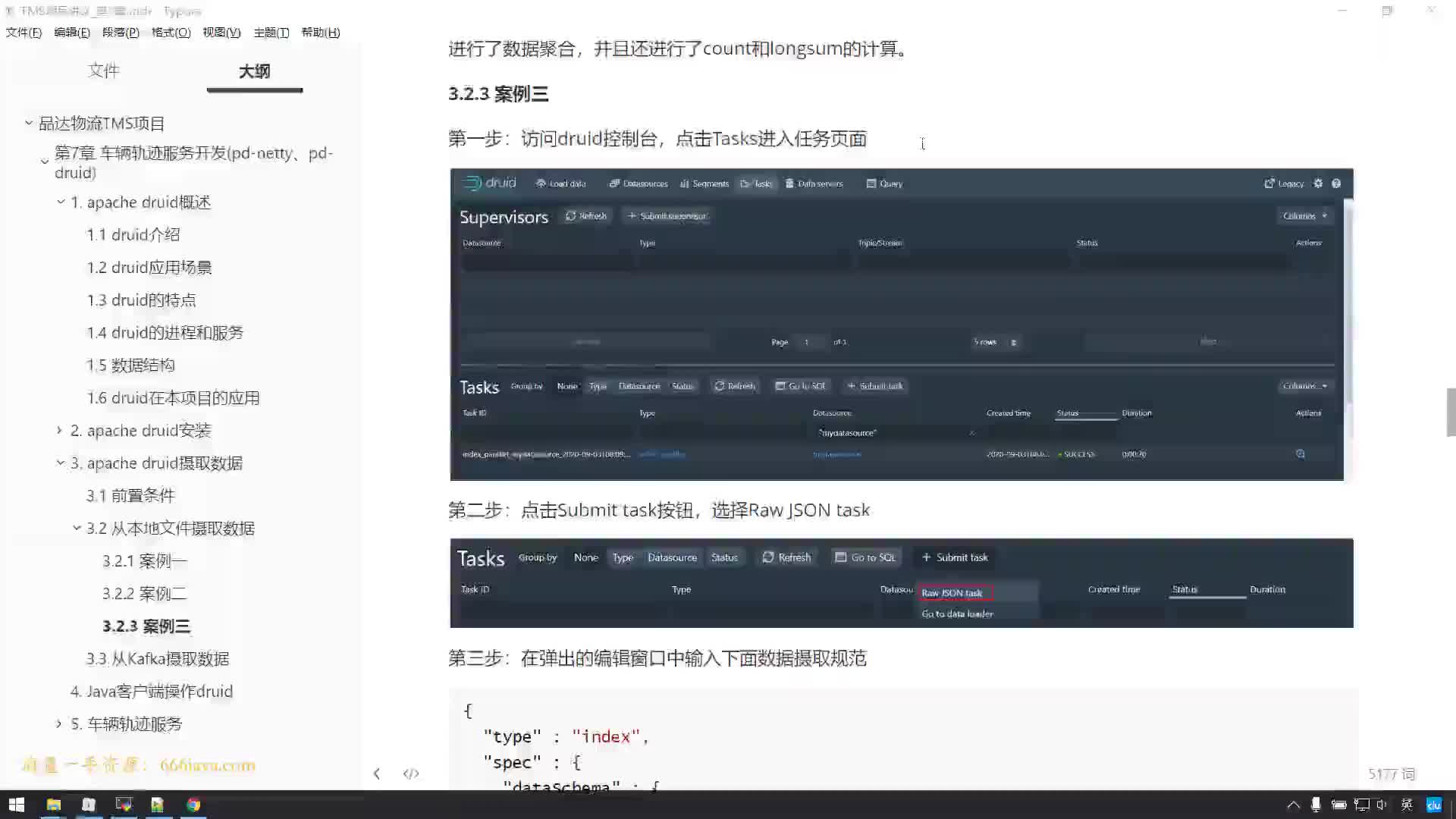Click the network tray icon

pos(1362,805)
